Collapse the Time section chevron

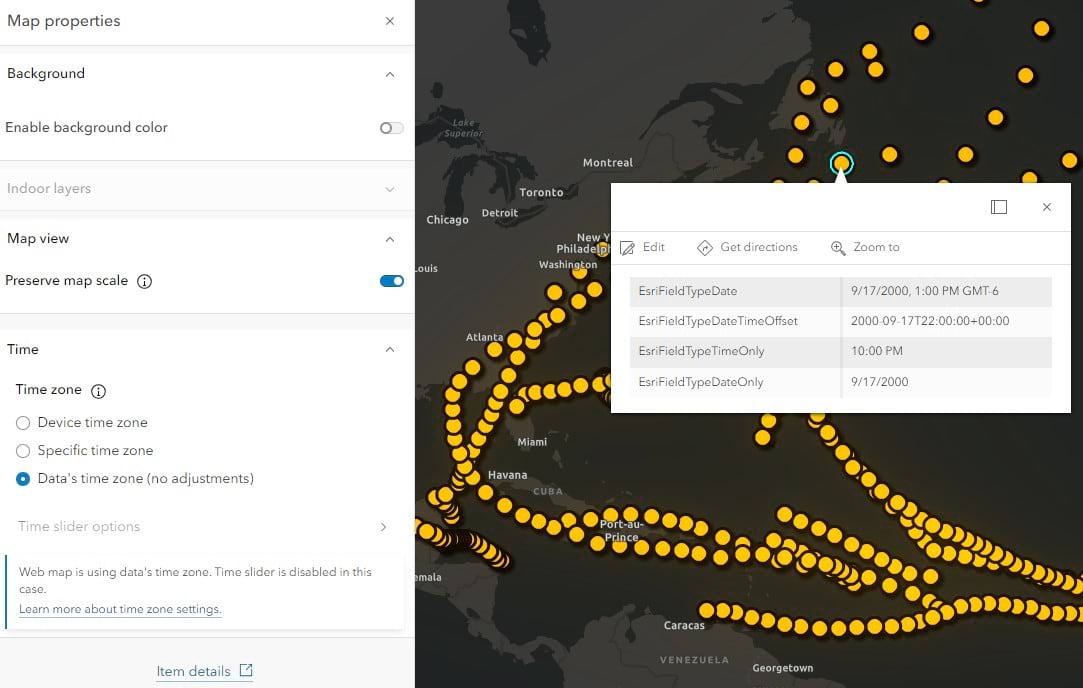(x=390, y=350)
